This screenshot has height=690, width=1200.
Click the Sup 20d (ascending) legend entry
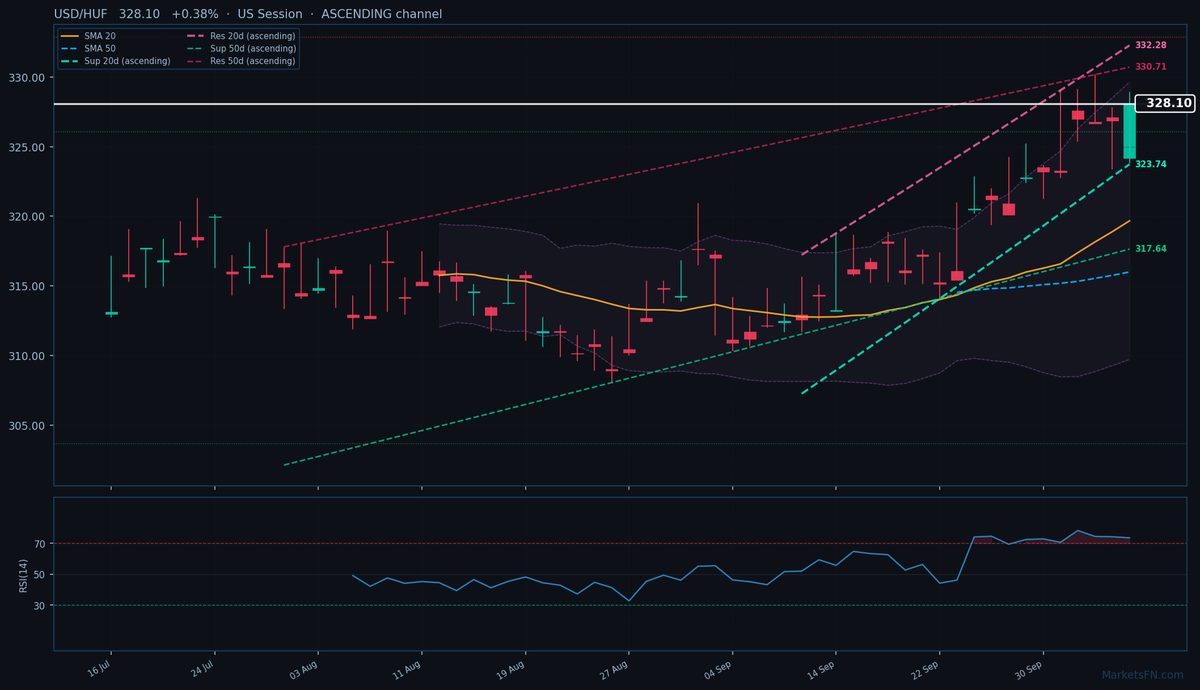coord(115,61)
